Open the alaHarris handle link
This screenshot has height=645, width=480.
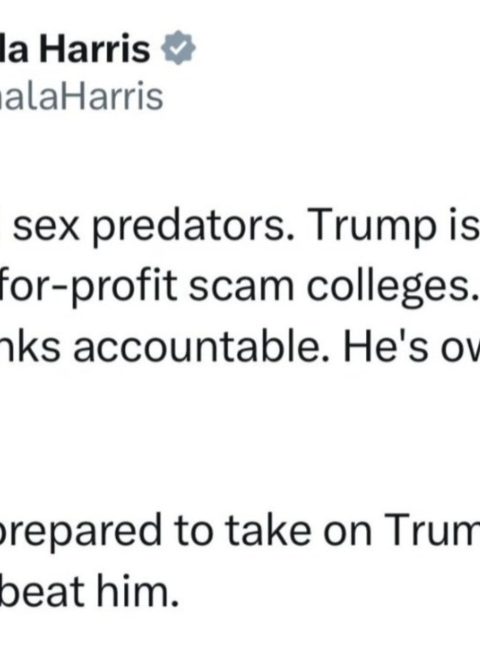tap(81, 97)
